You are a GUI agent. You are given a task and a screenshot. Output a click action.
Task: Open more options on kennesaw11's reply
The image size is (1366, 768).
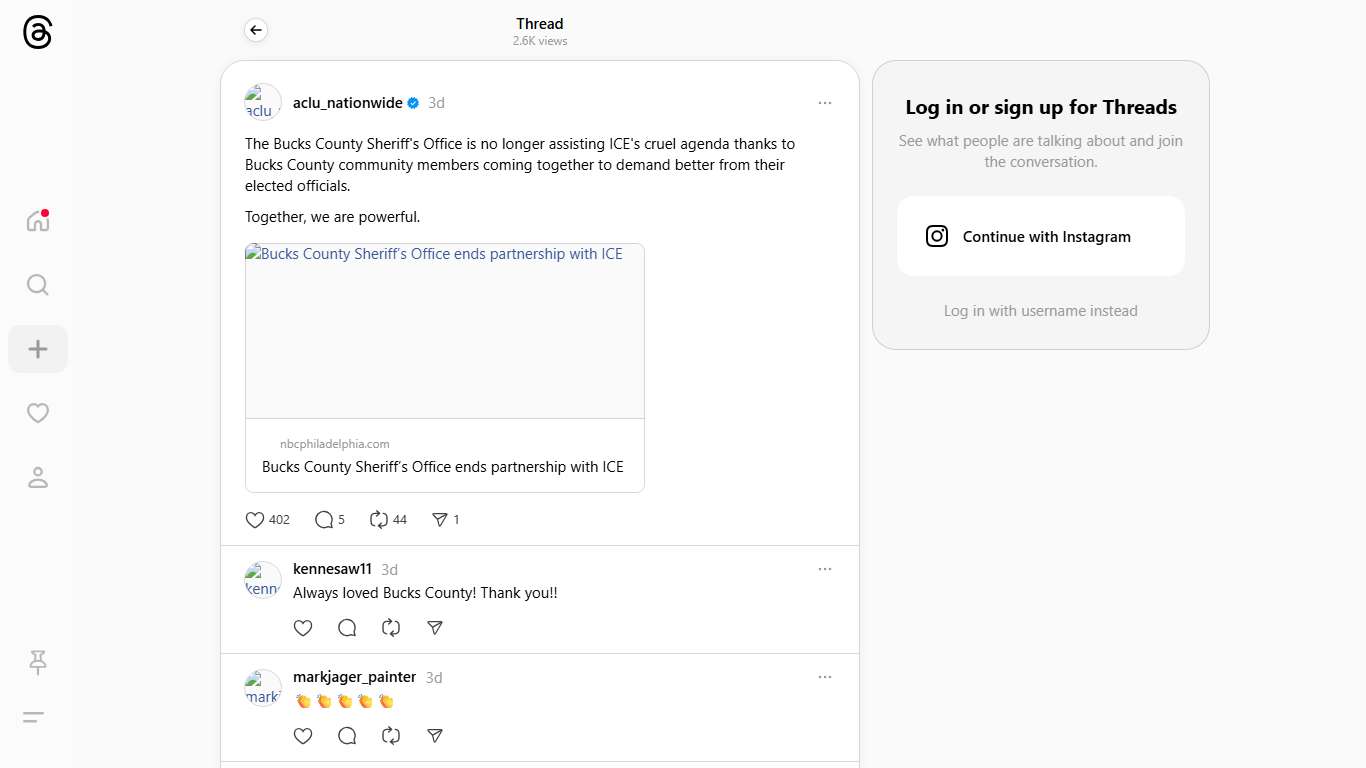coord(825,569)
